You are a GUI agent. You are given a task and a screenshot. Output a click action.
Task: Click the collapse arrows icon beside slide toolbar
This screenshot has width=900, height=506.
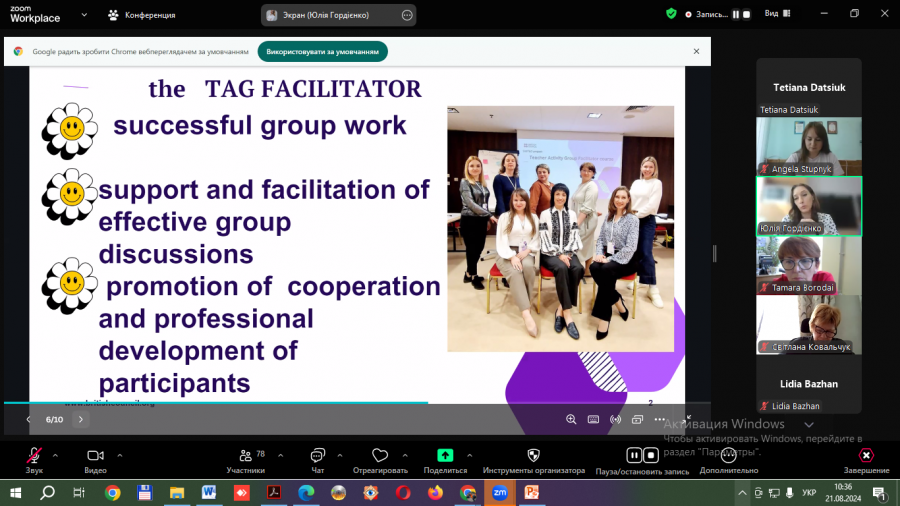click(x=688, y=418)
